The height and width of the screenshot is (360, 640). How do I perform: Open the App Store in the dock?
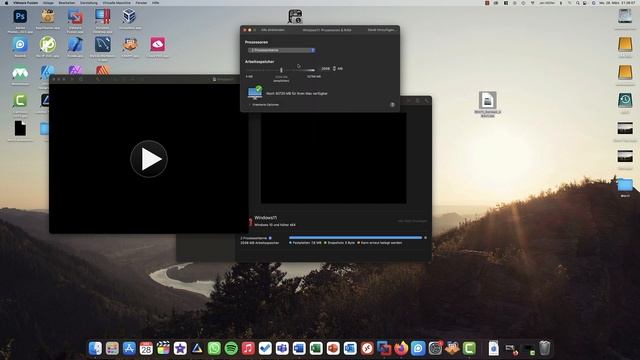[x=129, y=348]
